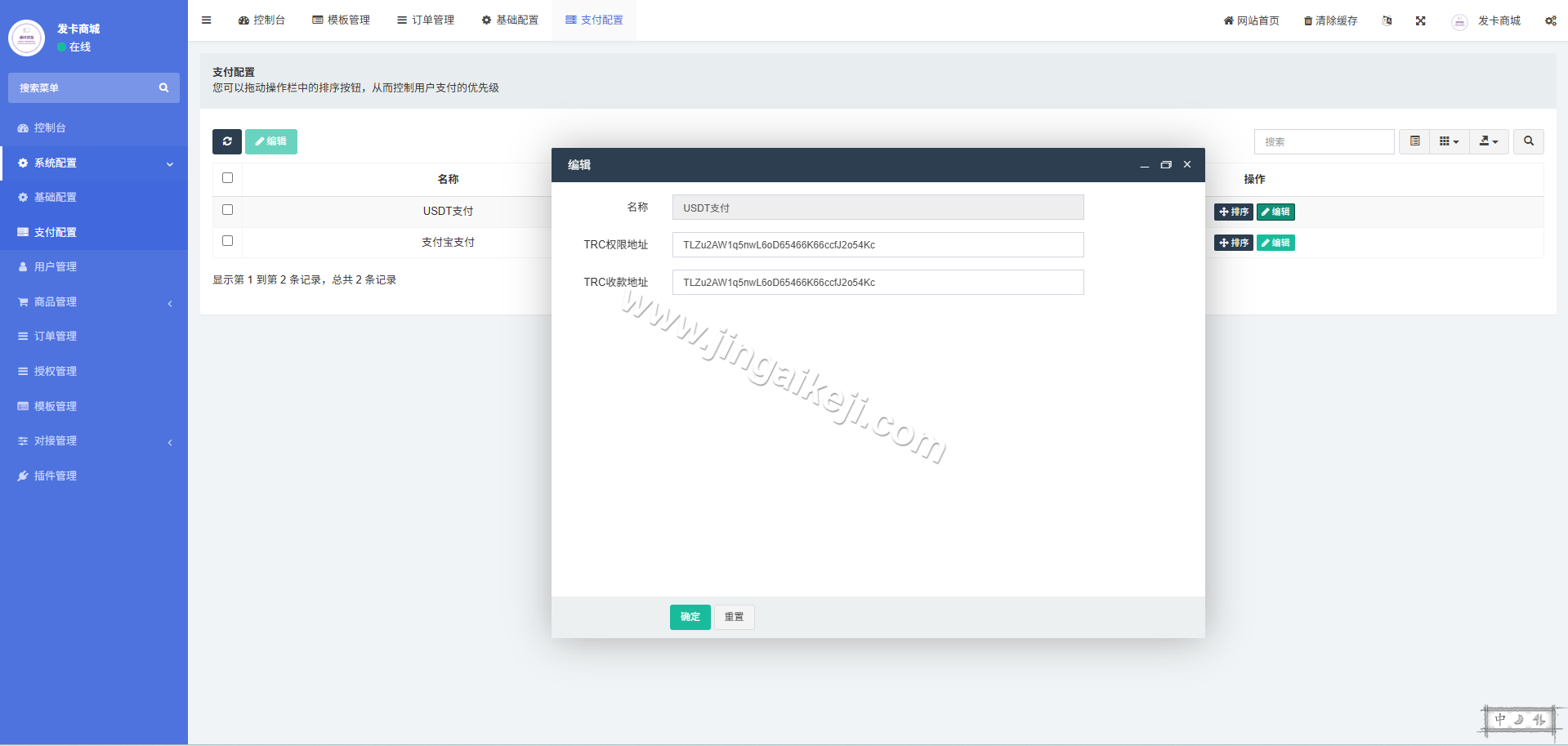Switch to the 订单管理 top tab

click(x=426, y=20)
